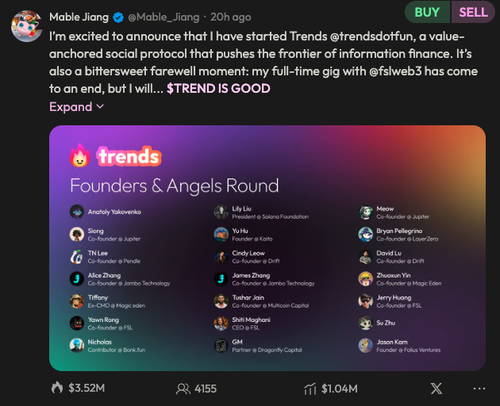
Task: Open the three-dot more options menu
Action: coord(479,389)
